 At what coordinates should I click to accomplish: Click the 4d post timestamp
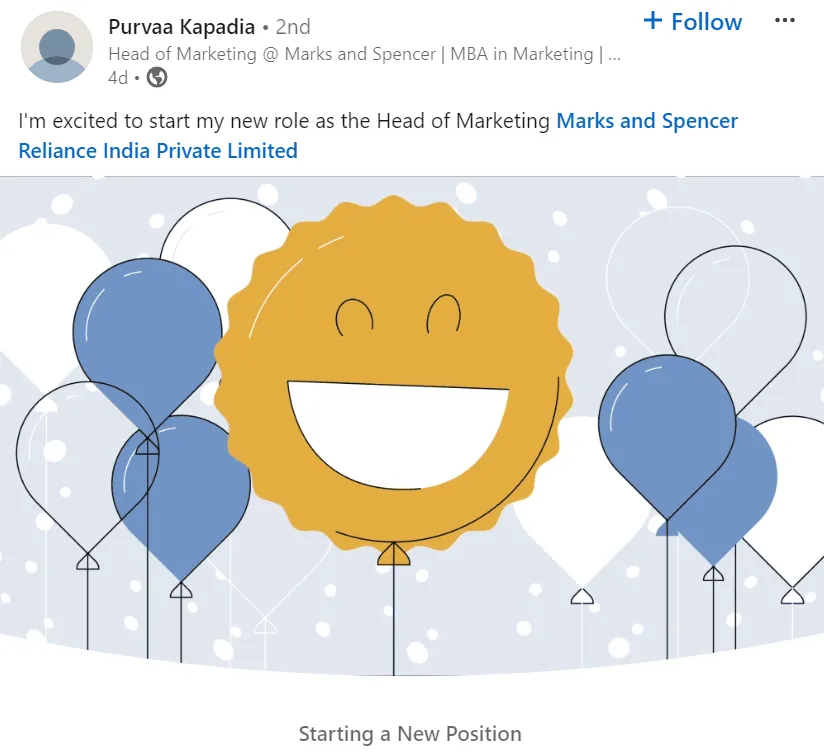click(x=117, y=78)
